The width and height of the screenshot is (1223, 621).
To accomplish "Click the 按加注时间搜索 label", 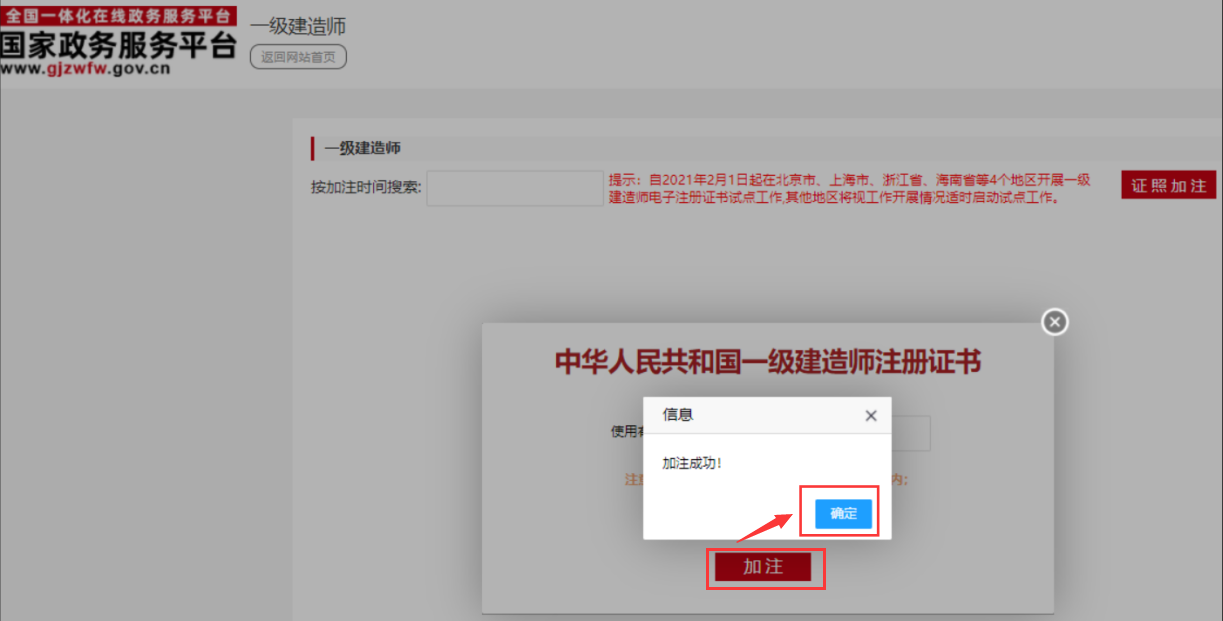I will click(366, 187).
